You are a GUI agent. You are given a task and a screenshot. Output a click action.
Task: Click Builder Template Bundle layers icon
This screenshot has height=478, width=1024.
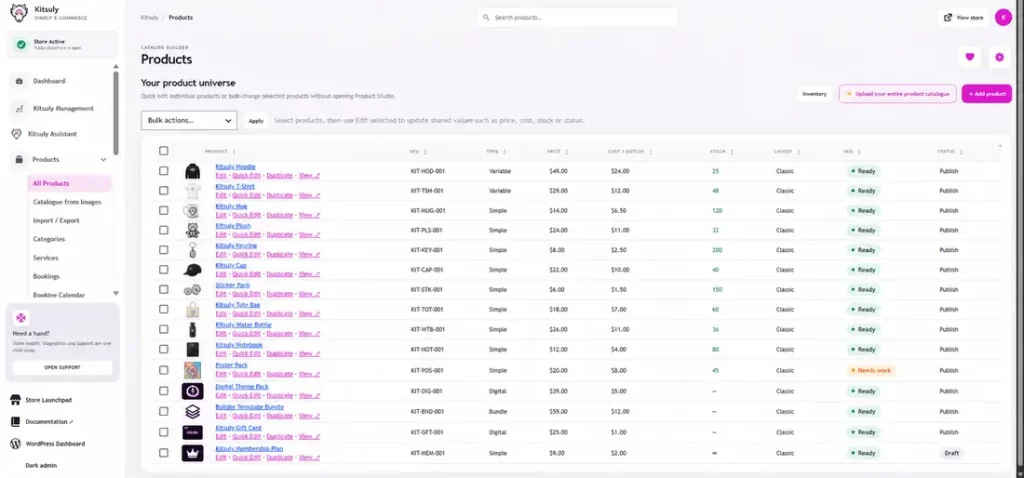coord(192,411)
